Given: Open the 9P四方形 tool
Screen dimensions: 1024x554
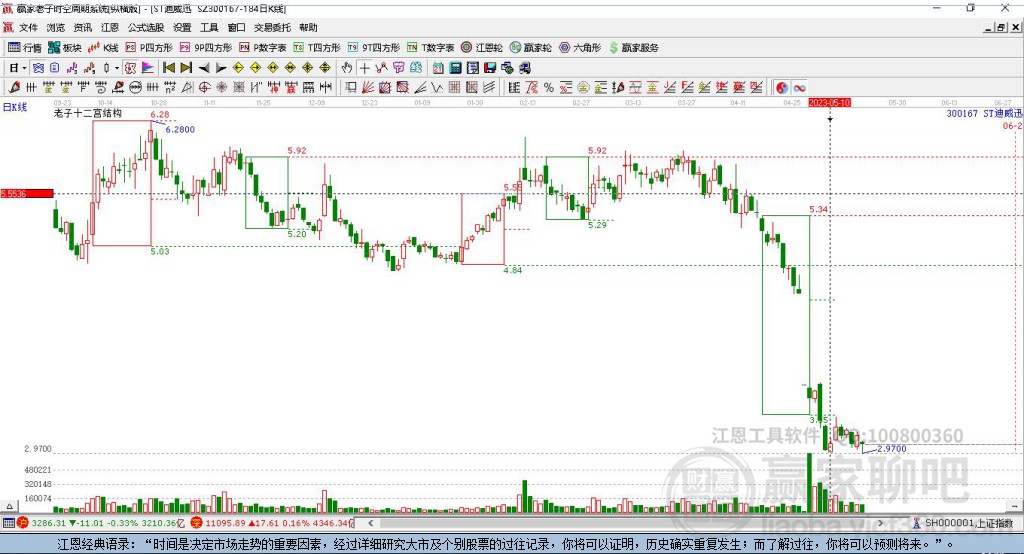Looking at the screenshot, I should click(x=206, y=48).
